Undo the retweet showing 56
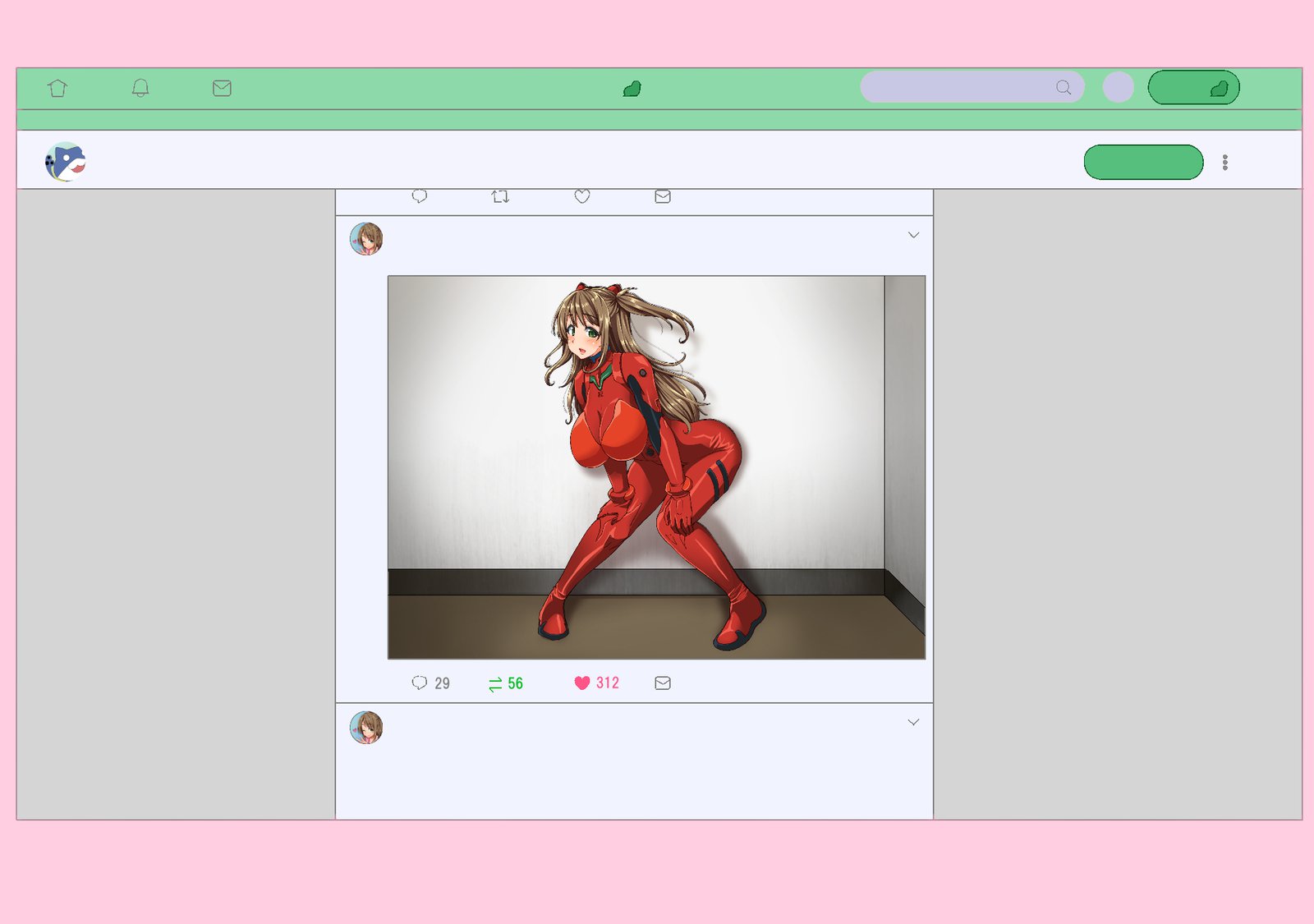This screenshot has height=924, width=1314. pos(495,683)
